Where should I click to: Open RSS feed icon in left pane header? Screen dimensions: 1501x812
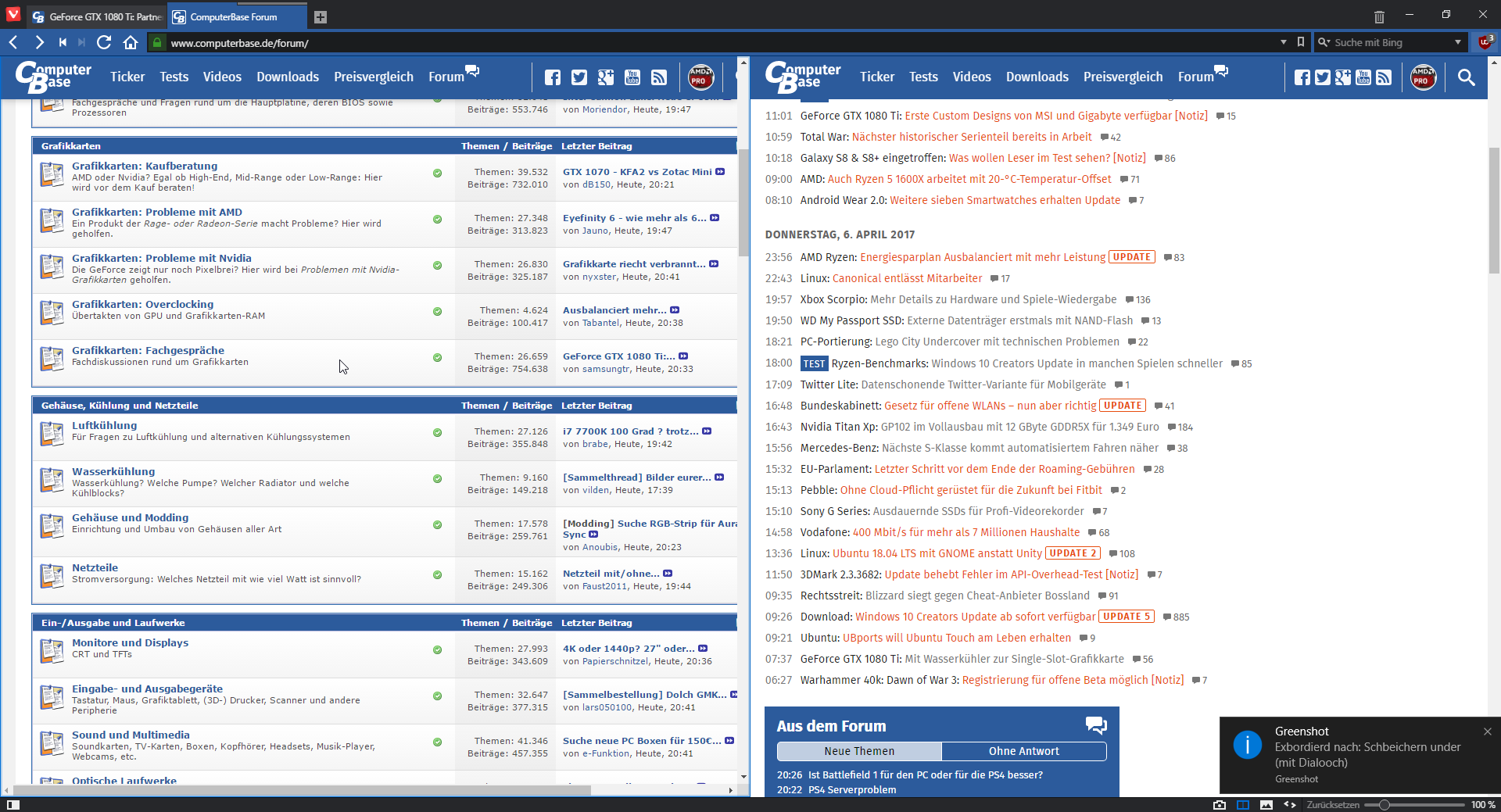point(659,77)
